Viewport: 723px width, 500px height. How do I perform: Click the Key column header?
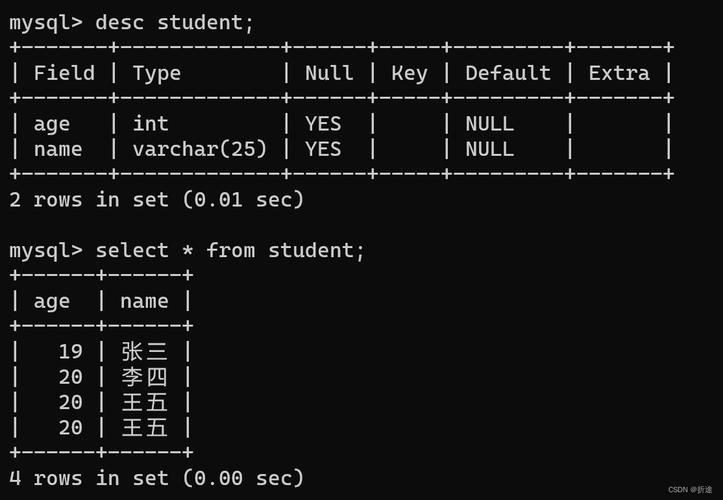409,73
